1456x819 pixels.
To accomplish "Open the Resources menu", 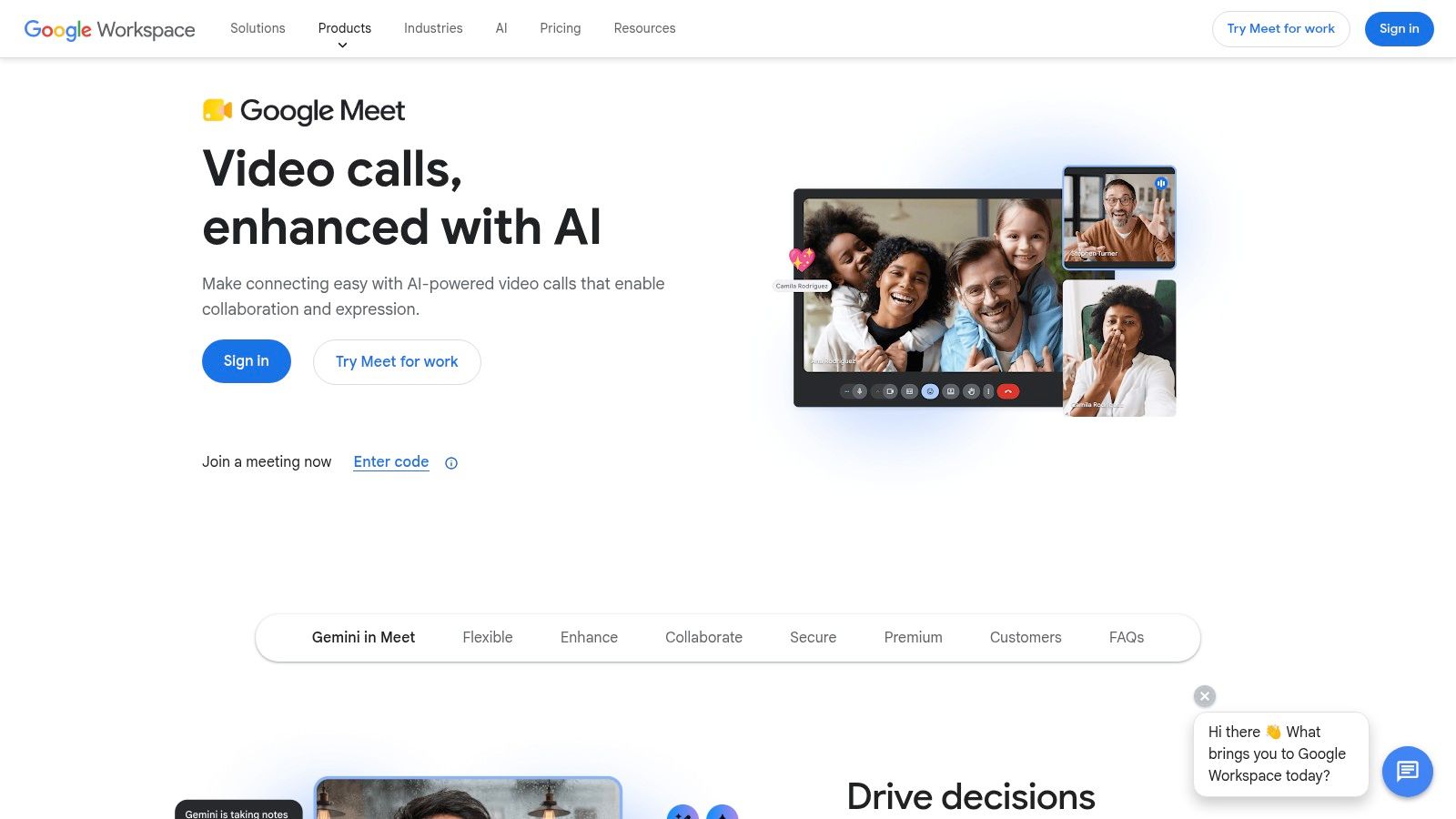I will click(x=644, y=28).
